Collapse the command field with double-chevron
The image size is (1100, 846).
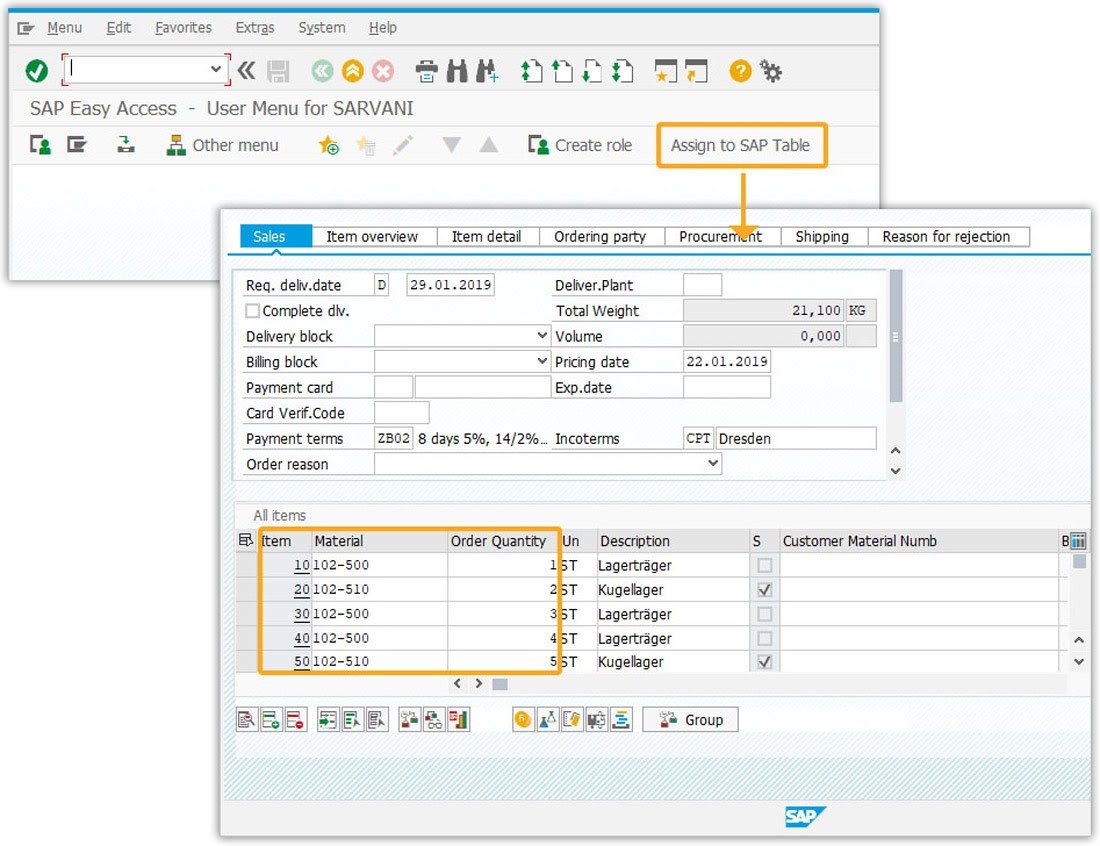pos(246,70)
